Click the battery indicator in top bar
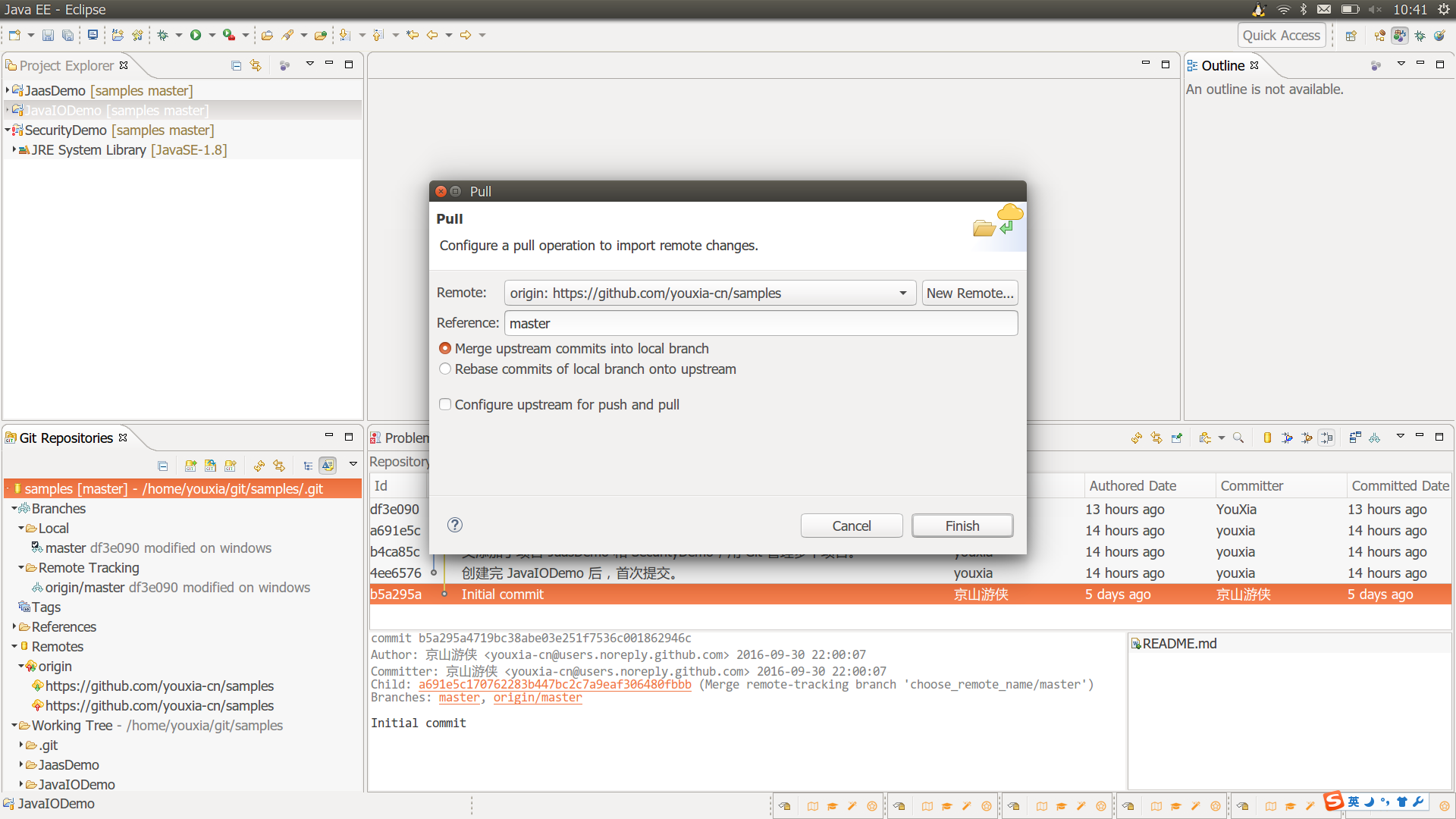The width and height of the screenshot is (1456, 819). [1350, 10]
